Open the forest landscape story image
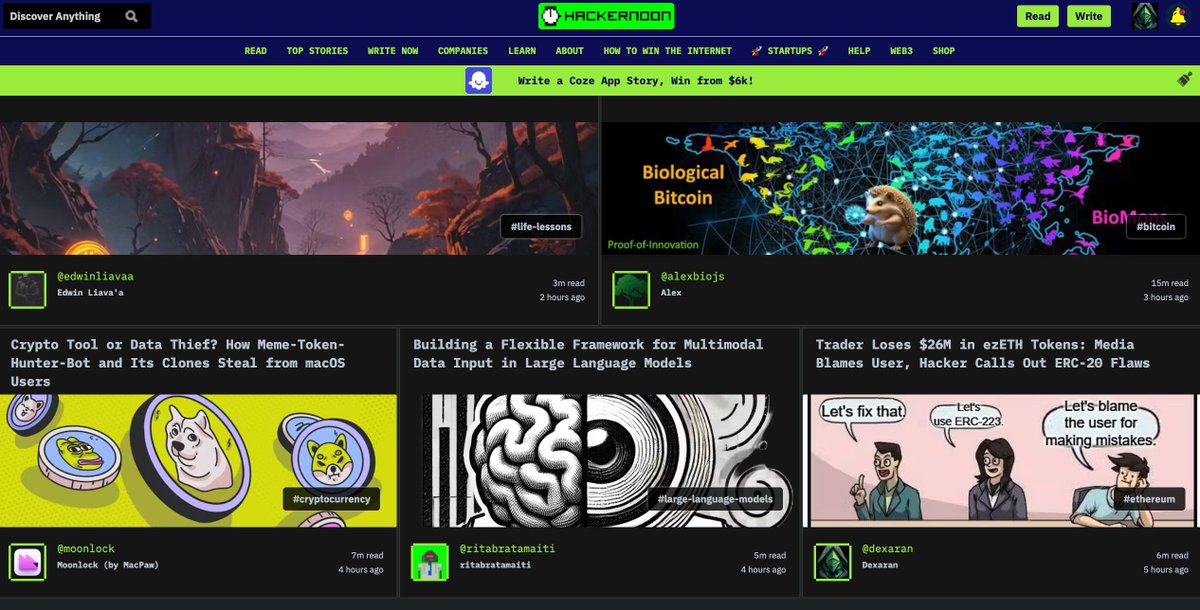1200x610 pixels. [x=298, y=188]
